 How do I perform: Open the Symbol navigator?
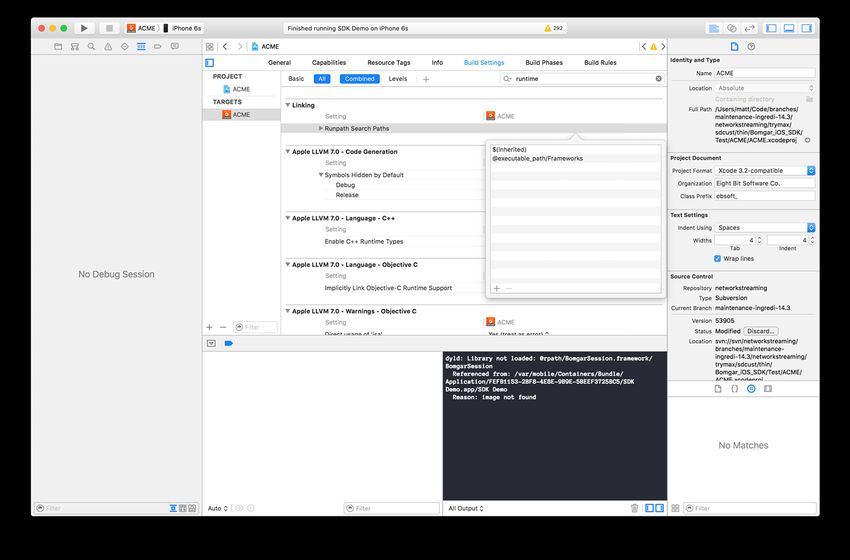75,47
